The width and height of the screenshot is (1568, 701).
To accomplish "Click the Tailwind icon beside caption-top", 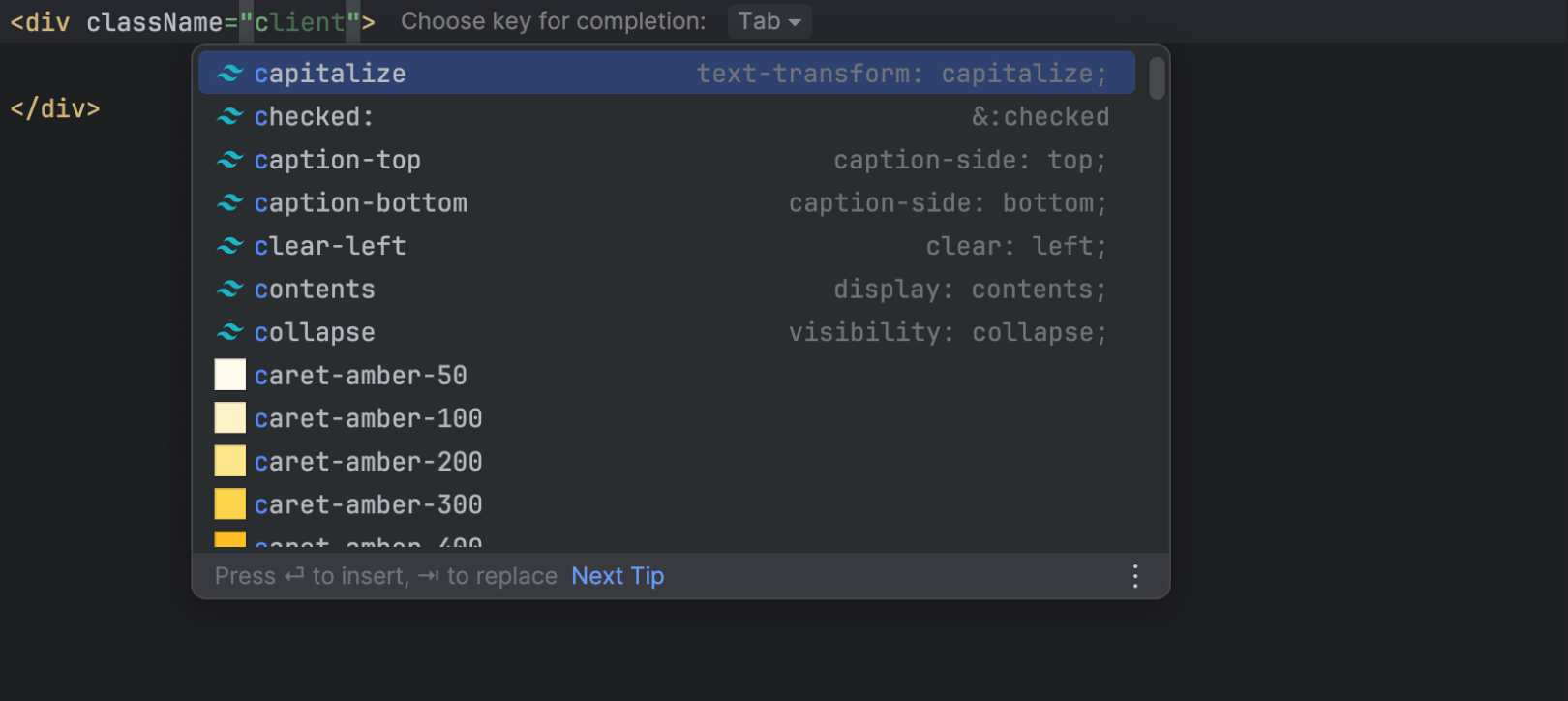I will (x=229, y=160).
